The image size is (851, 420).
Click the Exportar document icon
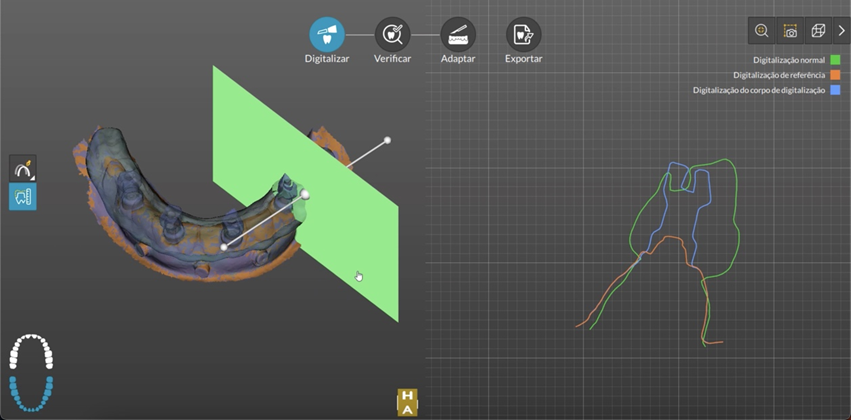(x=523, y=35)
